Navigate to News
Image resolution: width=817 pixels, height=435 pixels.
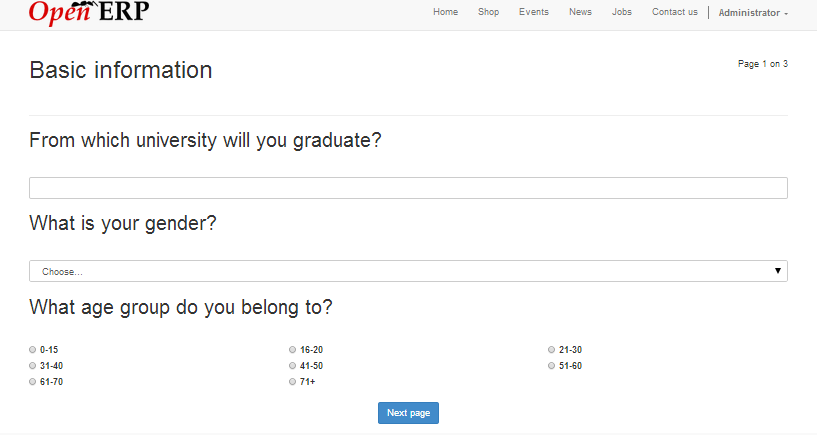click(x=580, y=12)
